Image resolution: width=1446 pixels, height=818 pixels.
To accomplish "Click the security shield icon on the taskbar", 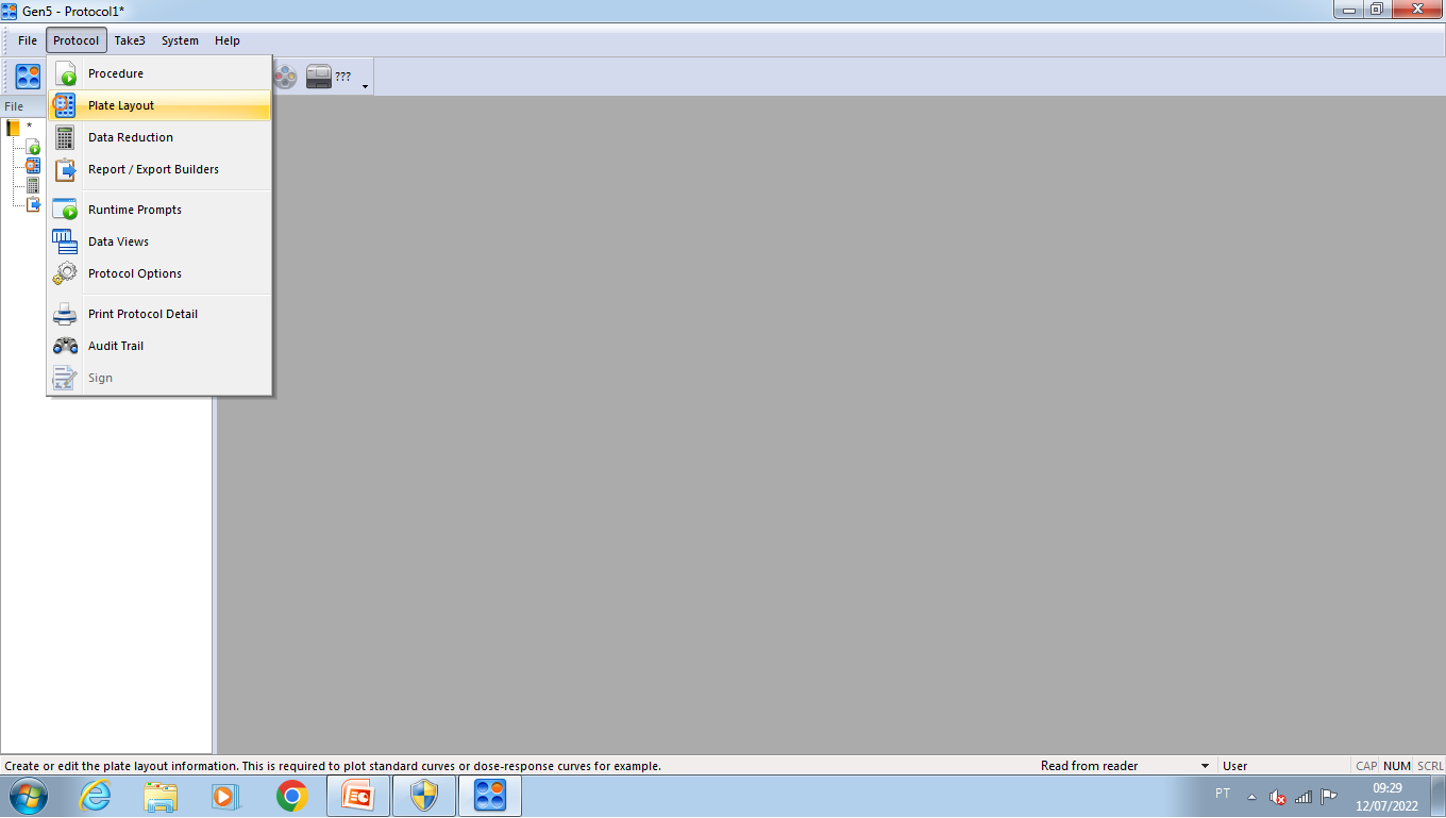I will [x=424, y=797].
